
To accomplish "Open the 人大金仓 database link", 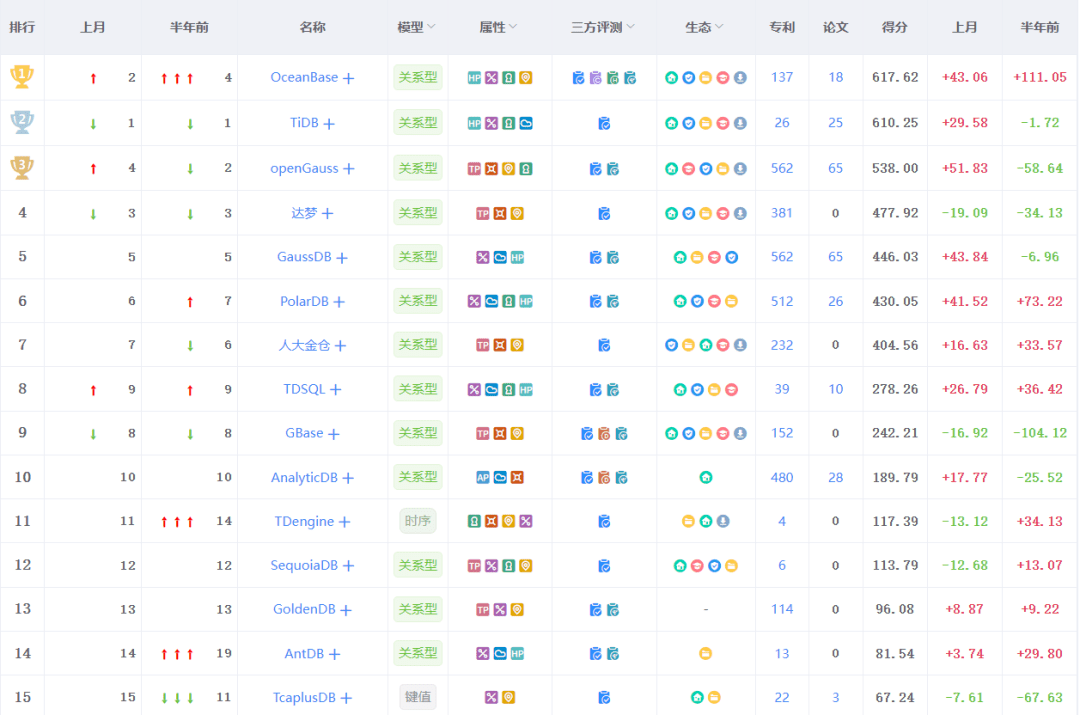I will click(304, 345).
